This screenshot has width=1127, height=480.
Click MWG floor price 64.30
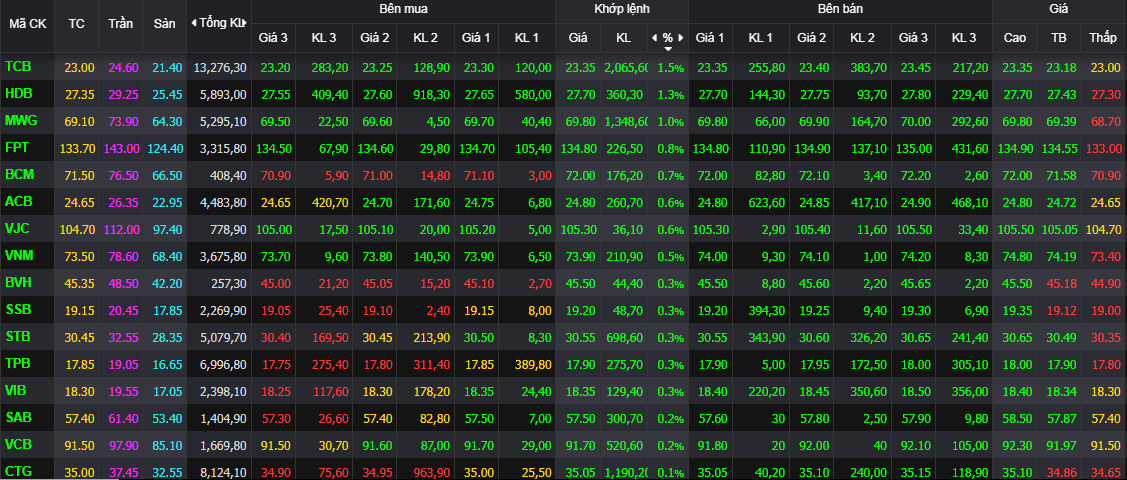[167, 121]
